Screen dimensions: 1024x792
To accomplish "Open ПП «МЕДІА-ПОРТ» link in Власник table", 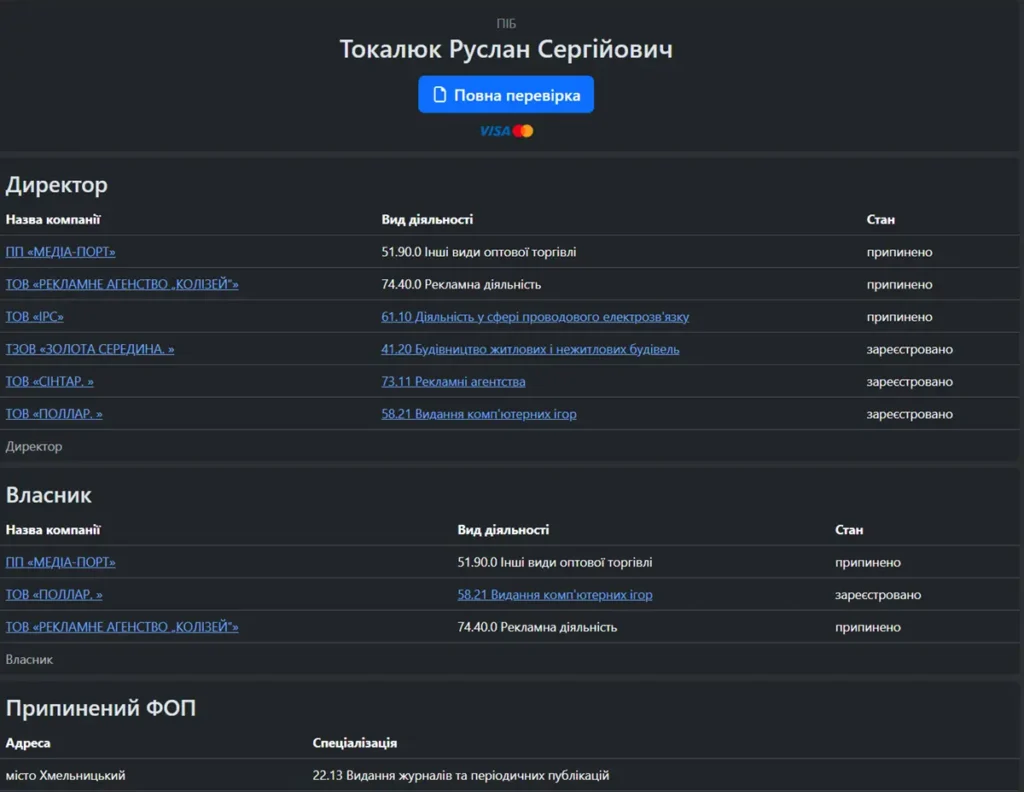I will coord(61,562).
